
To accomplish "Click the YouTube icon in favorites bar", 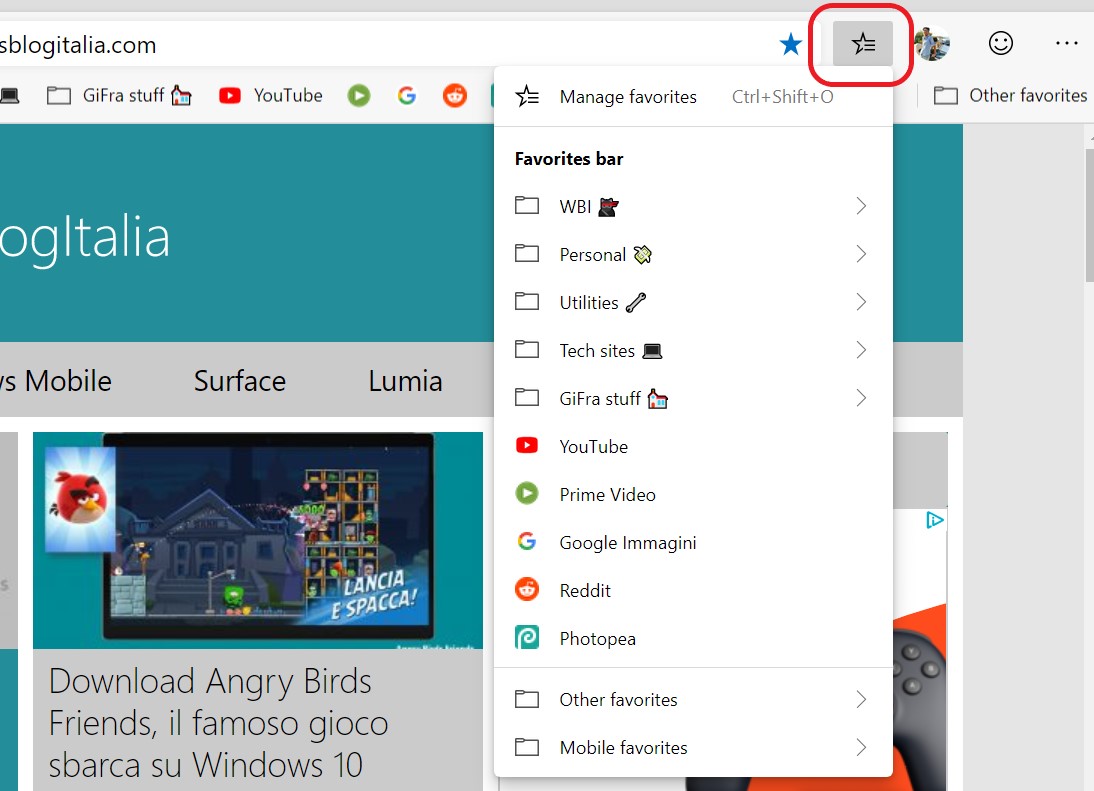I will (230, 96).
